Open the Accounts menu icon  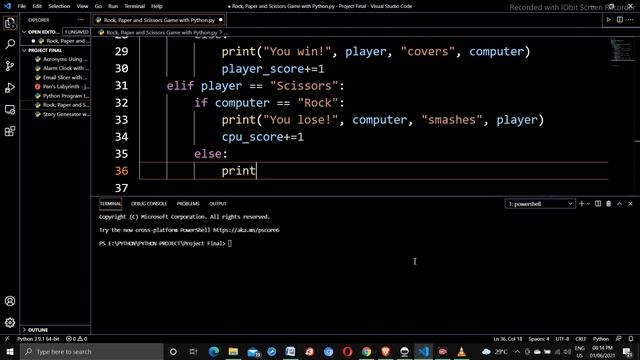(x=10, y=301)
